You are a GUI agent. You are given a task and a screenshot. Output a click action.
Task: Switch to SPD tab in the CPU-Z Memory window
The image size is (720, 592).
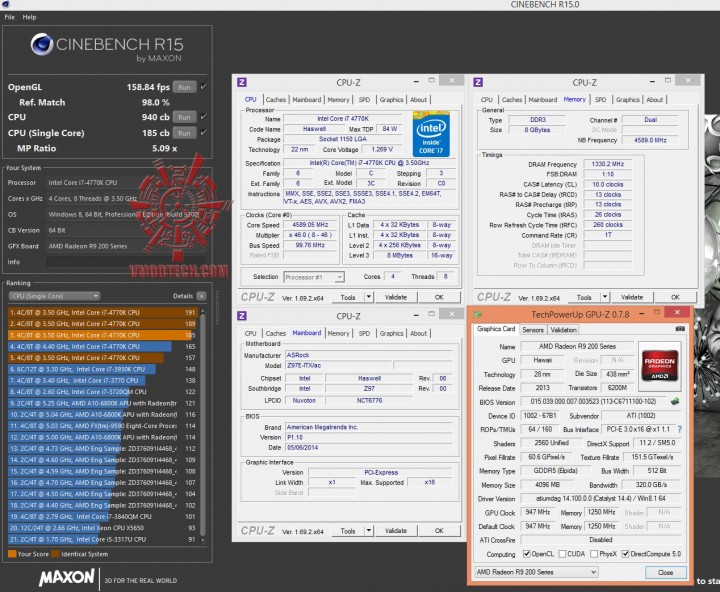(x=600, y=100)
